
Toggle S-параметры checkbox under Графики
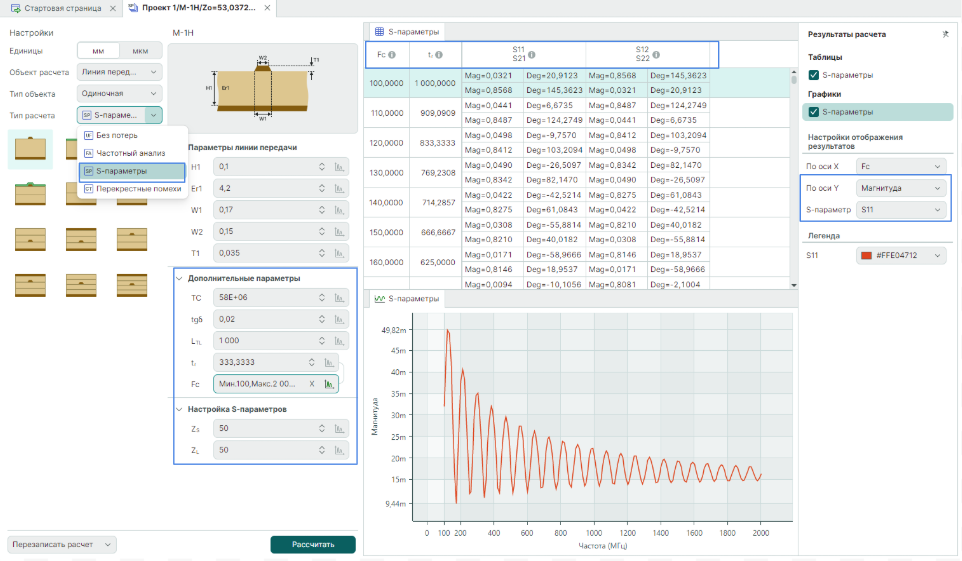813,112
